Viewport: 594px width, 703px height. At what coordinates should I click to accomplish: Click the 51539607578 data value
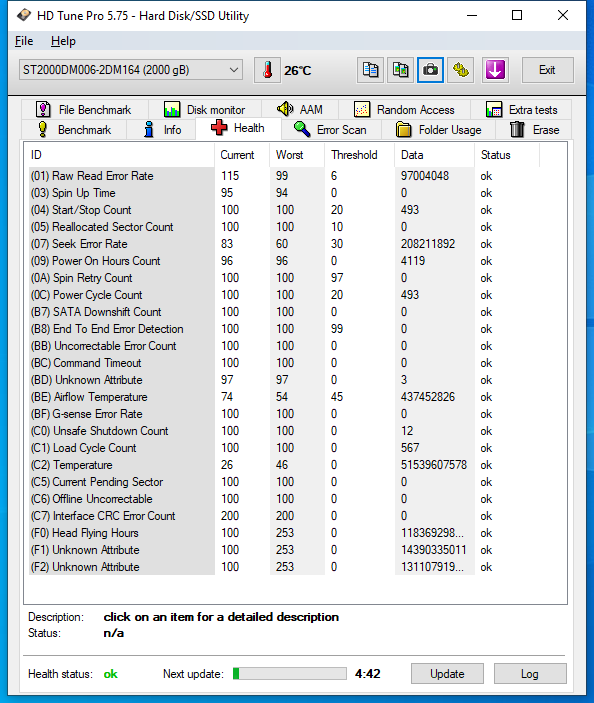(434, 465)
